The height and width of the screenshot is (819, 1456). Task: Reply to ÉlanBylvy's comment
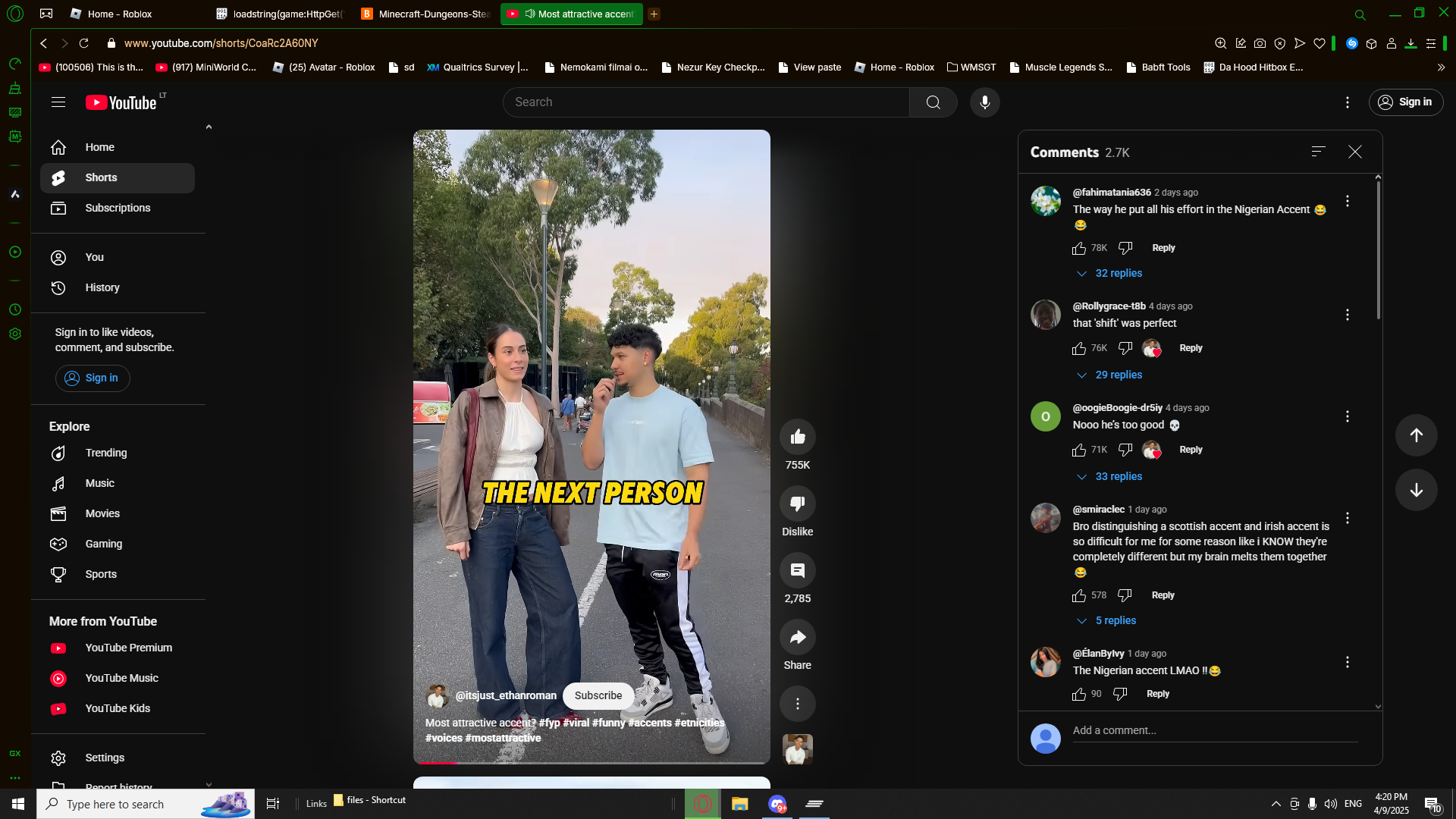(1157, 694)
